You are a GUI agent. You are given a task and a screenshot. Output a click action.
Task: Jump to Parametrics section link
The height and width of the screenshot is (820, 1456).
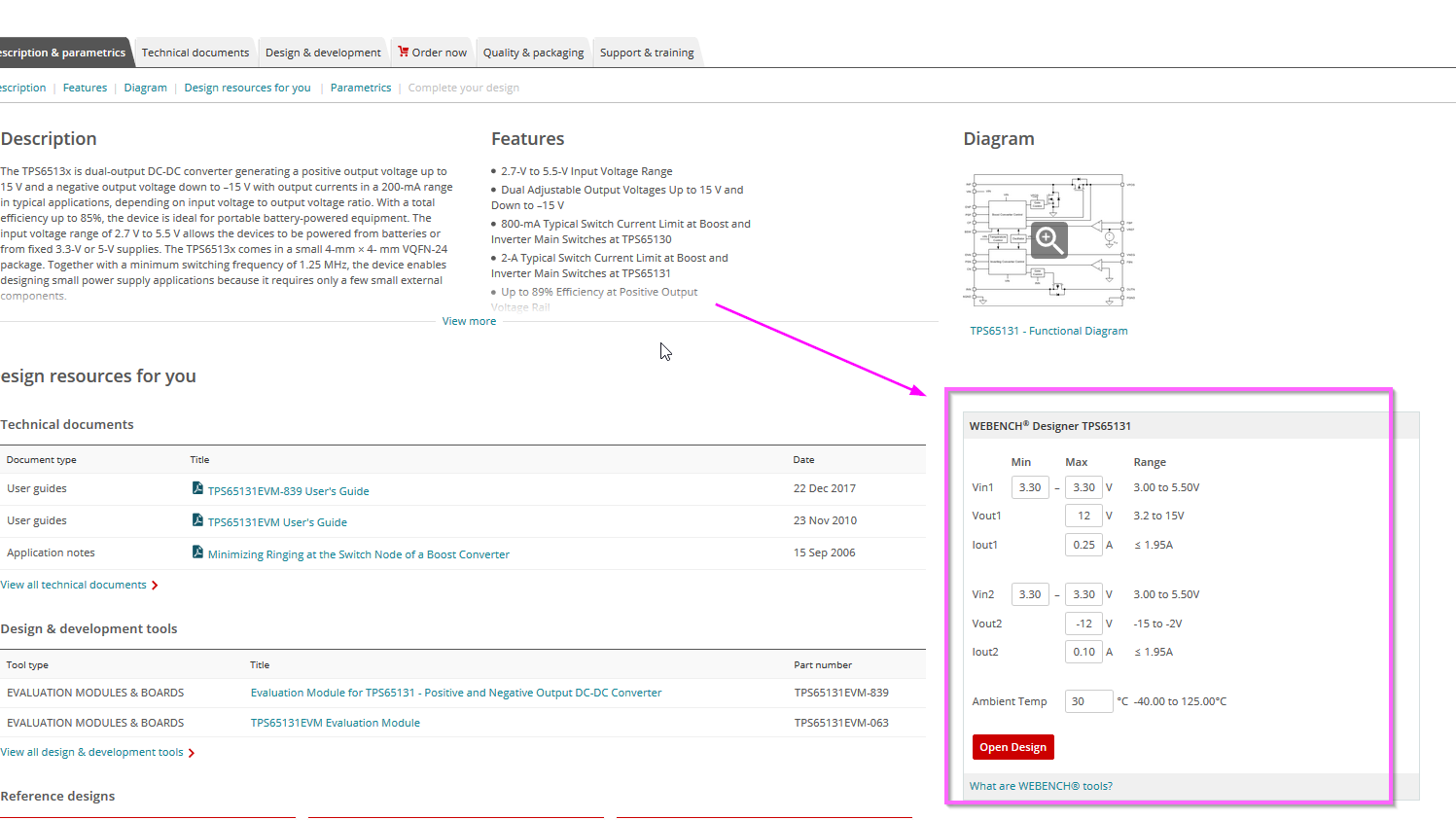tap(361, 88)
